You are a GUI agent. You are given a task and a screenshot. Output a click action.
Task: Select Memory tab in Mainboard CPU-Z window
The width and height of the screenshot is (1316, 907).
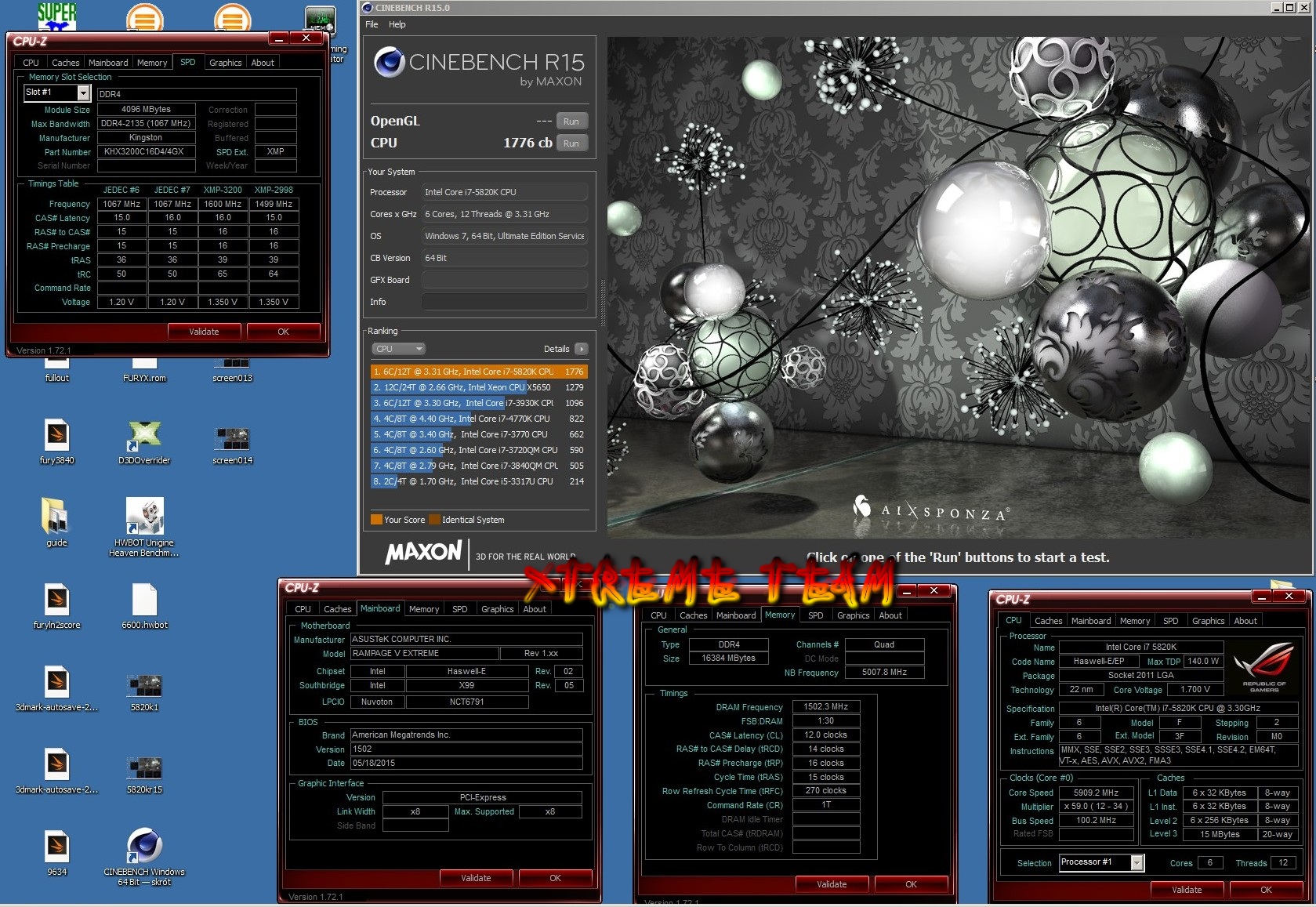click(424, 609)
